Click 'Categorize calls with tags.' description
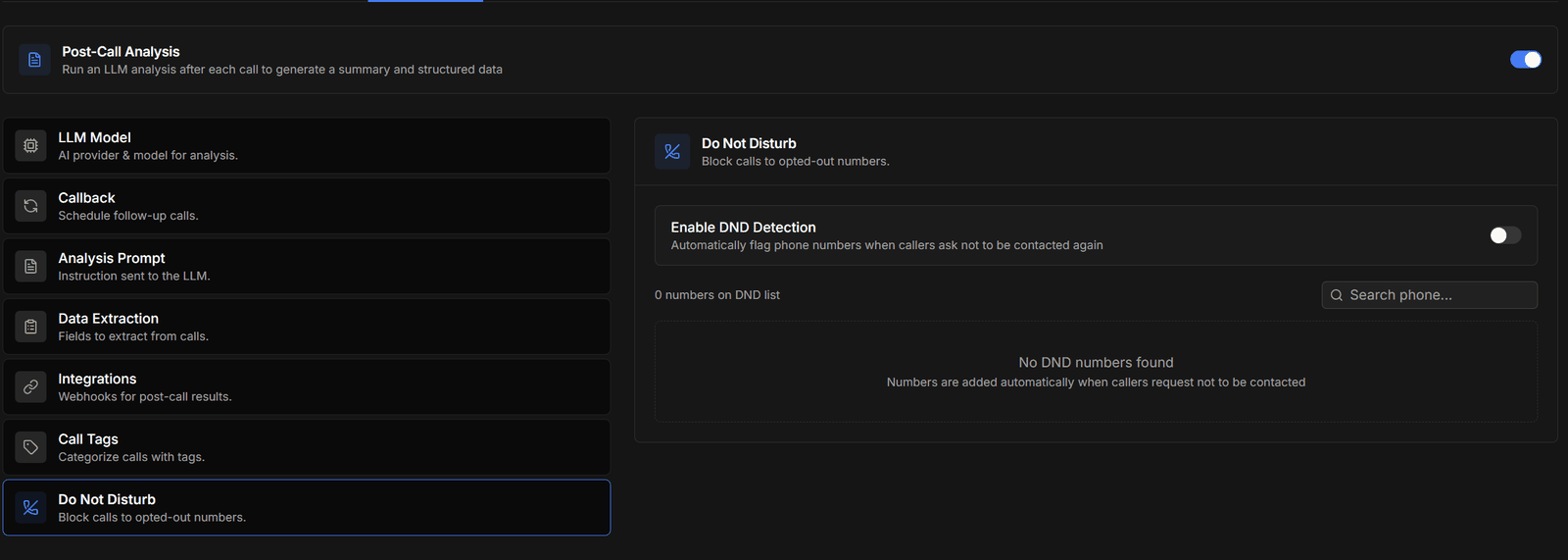 (131, 457)
